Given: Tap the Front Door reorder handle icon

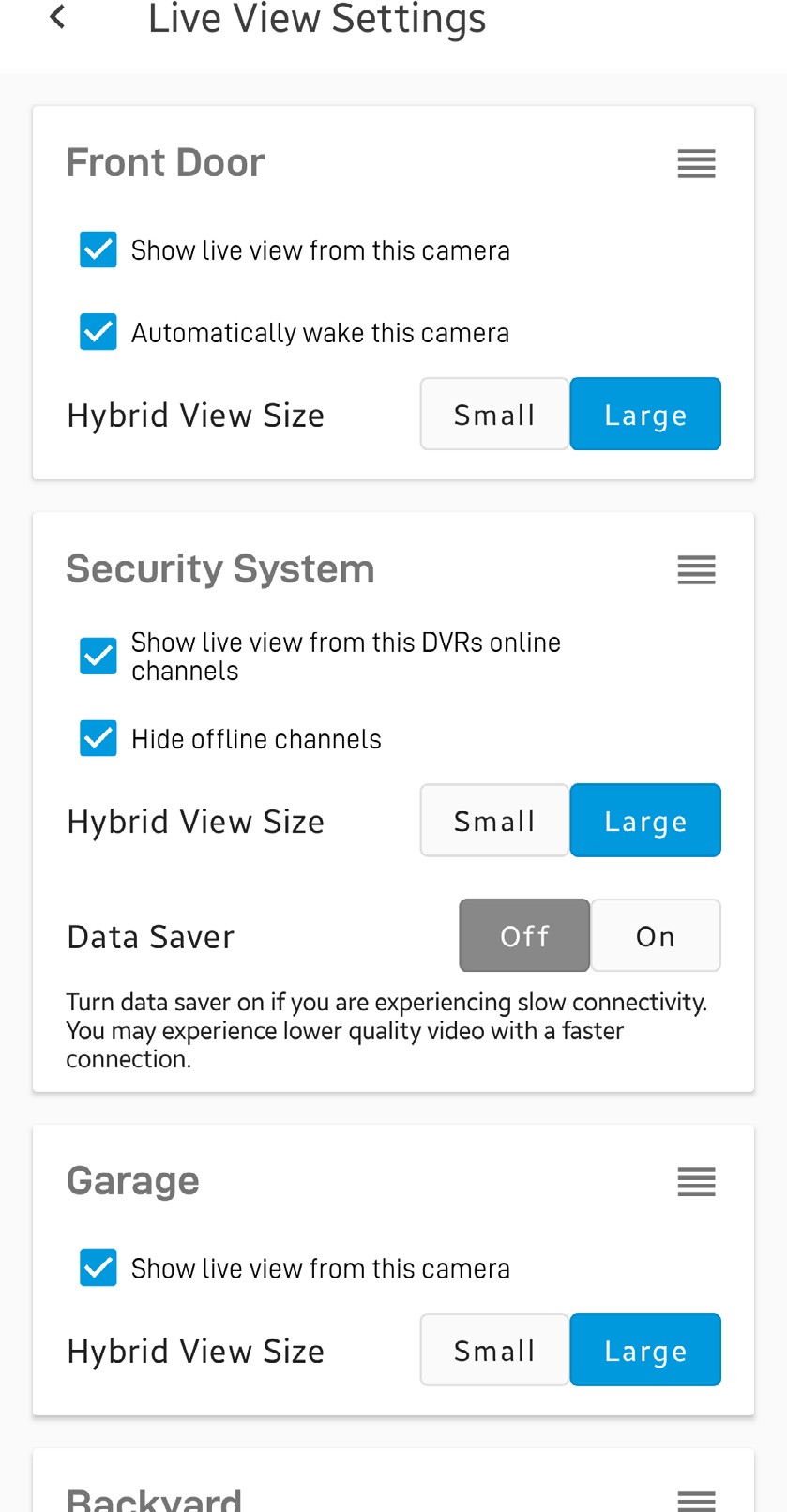Looking at the screenshot, I should coord(696,164).
